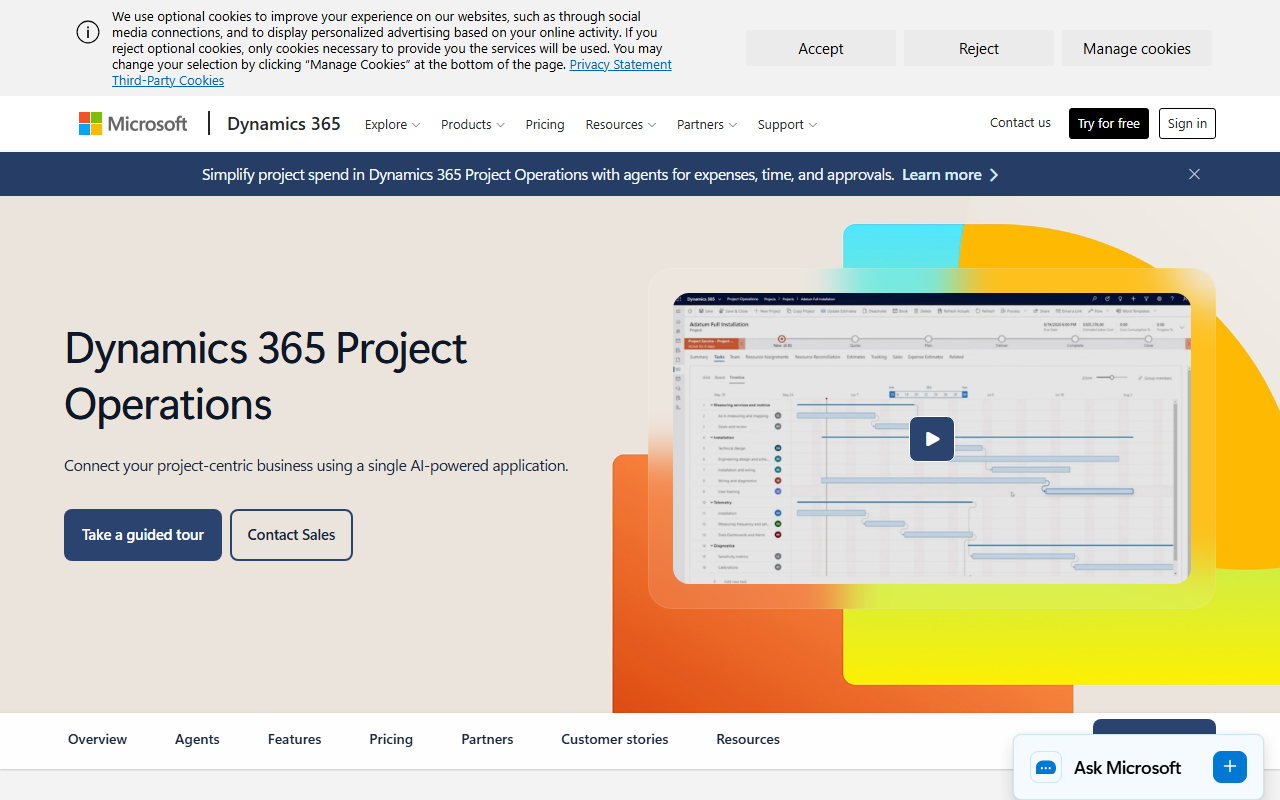Accept optional cookies
The image size is (1280, 800).
[821, 48]
